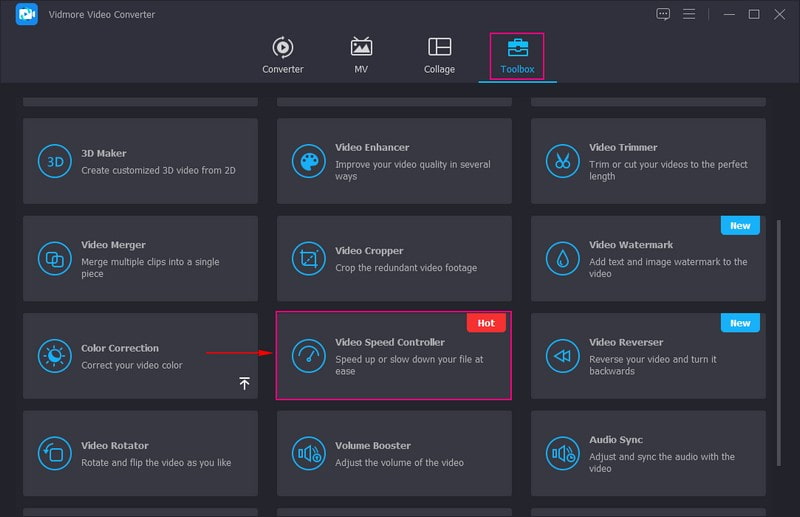Select the Video Trimmer scissors icon

tap(563, 161)
